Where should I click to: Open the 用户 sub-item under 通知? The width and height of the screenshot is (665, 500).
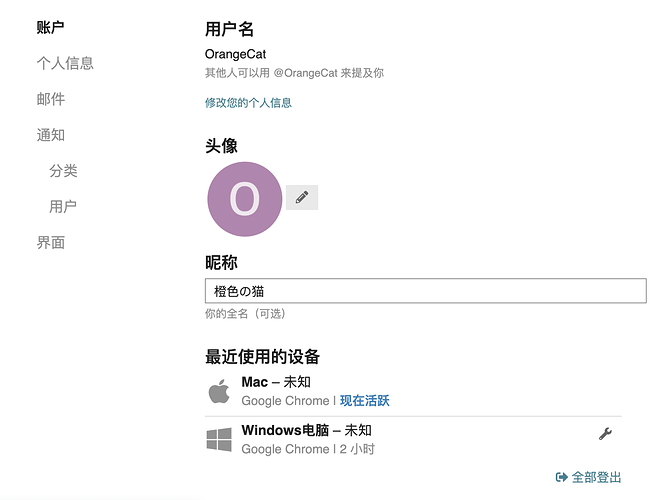tap(63, 207)
